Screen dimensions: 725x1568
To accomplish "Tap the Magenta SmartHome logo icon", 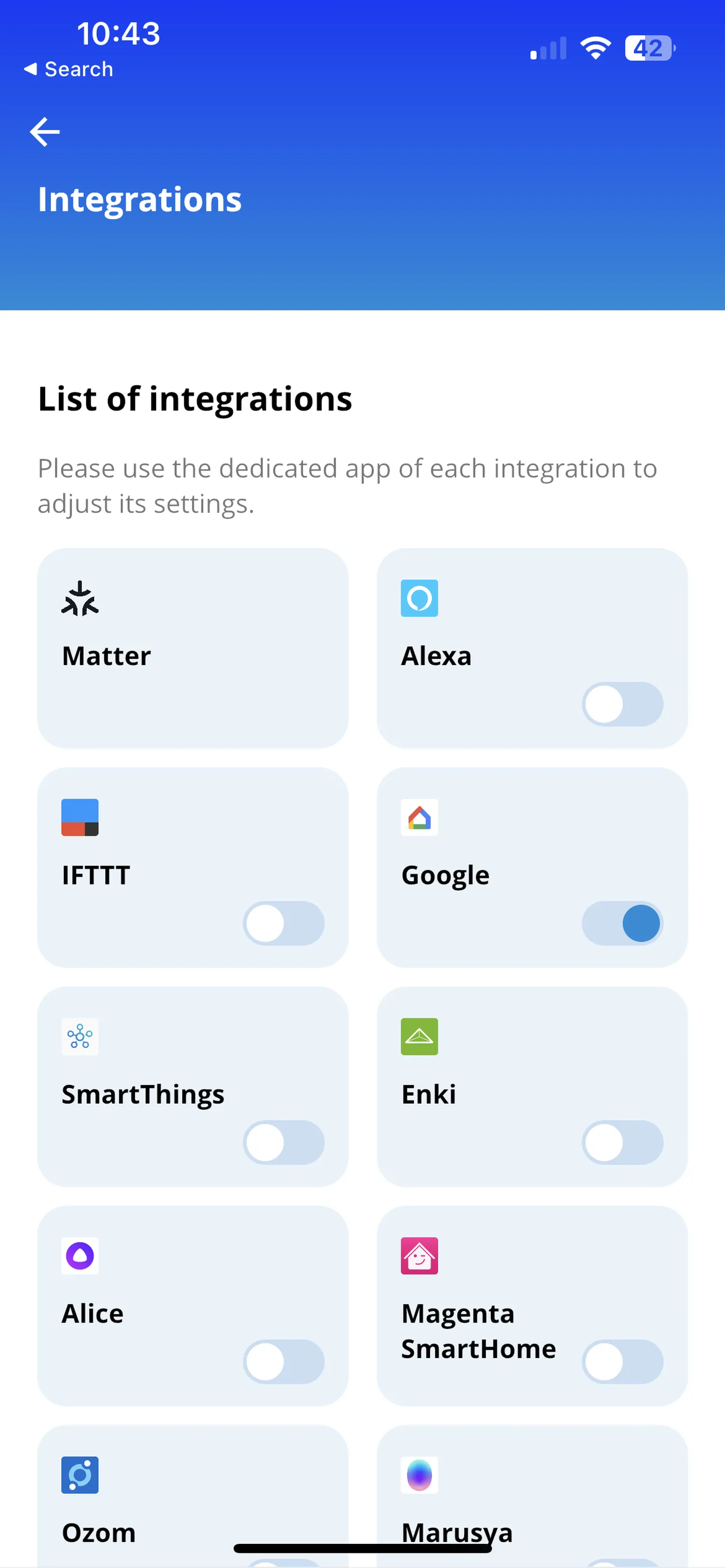I will [419, 1256].
